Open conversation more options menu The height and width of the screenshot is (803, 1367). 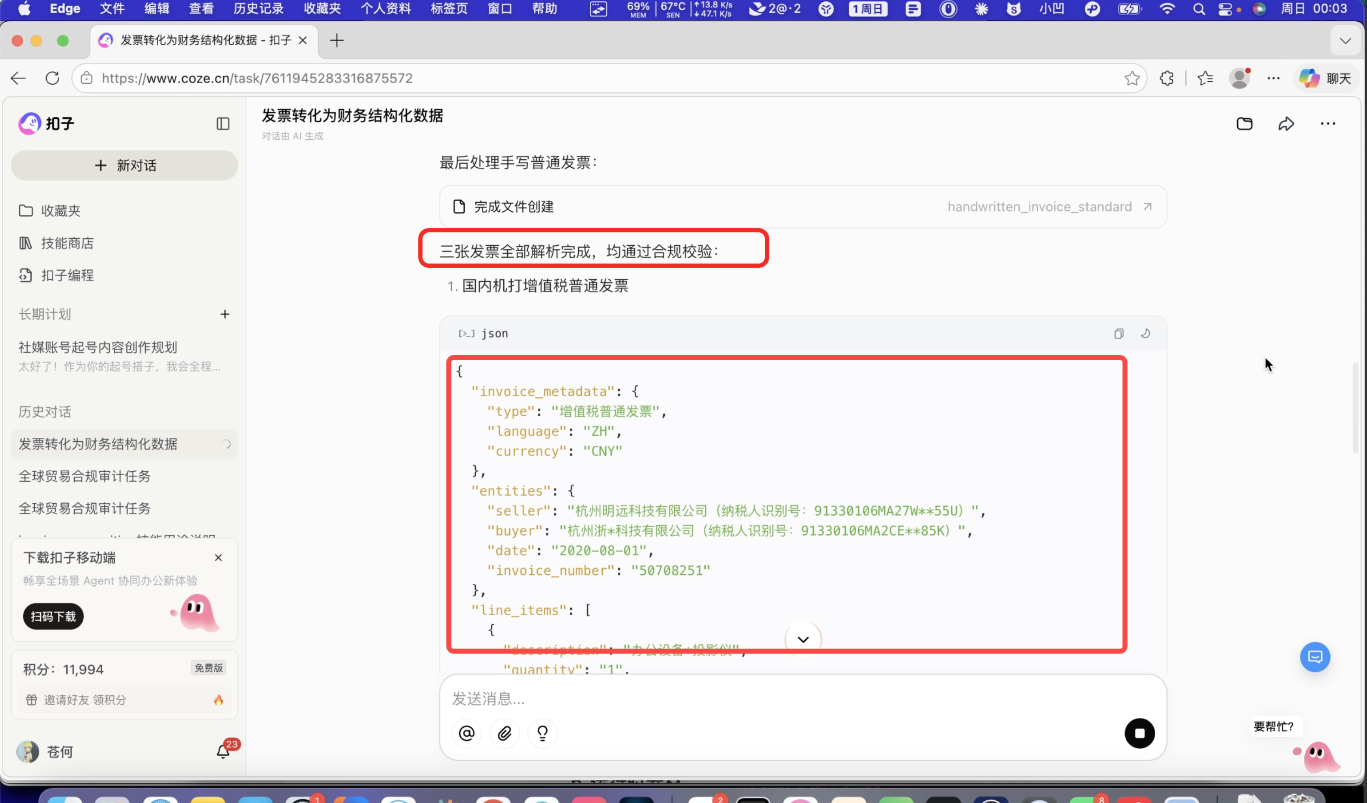click(x=1328, y=124)
